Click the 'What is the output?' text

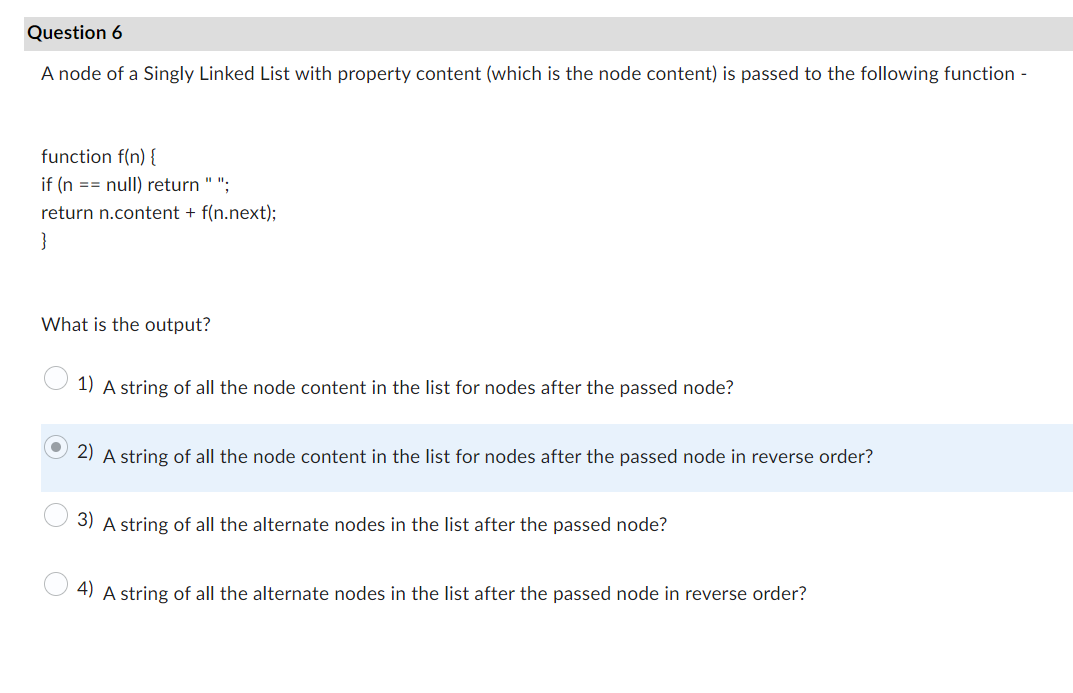pos(125,324)
